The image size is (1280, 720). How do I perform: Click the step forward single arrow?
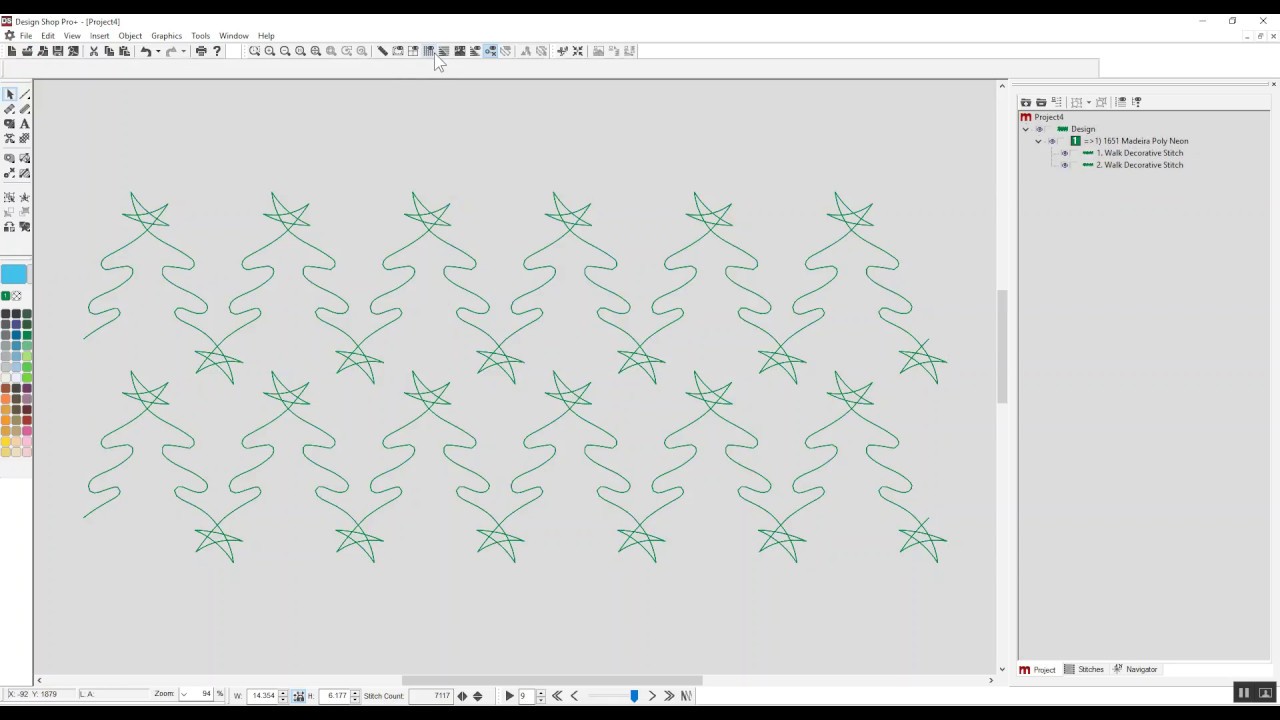tap(652, 696)
